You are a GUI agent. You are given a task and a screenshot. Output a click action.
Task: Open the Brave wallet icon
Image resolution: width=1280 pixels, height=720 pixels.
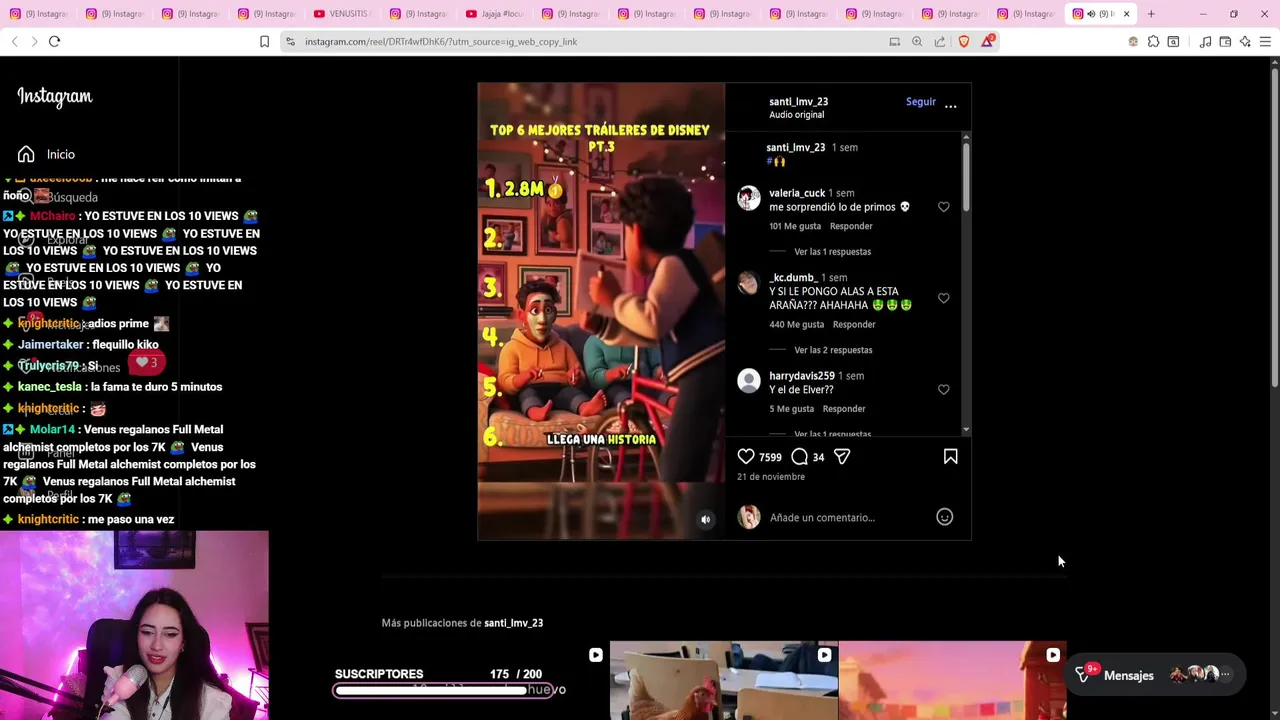coord(1225,41)
